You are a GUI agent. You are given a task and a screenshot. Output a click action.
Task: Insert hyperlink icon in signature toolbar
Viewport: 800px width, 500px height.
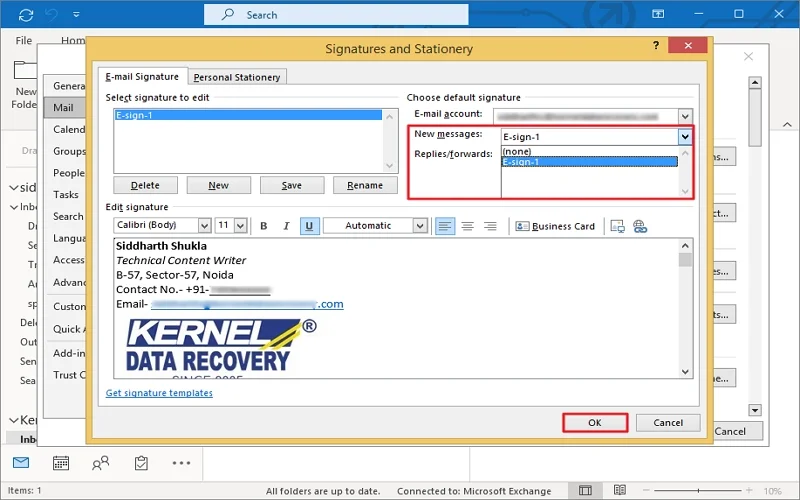pyautogui.click(x=640, y=226)
